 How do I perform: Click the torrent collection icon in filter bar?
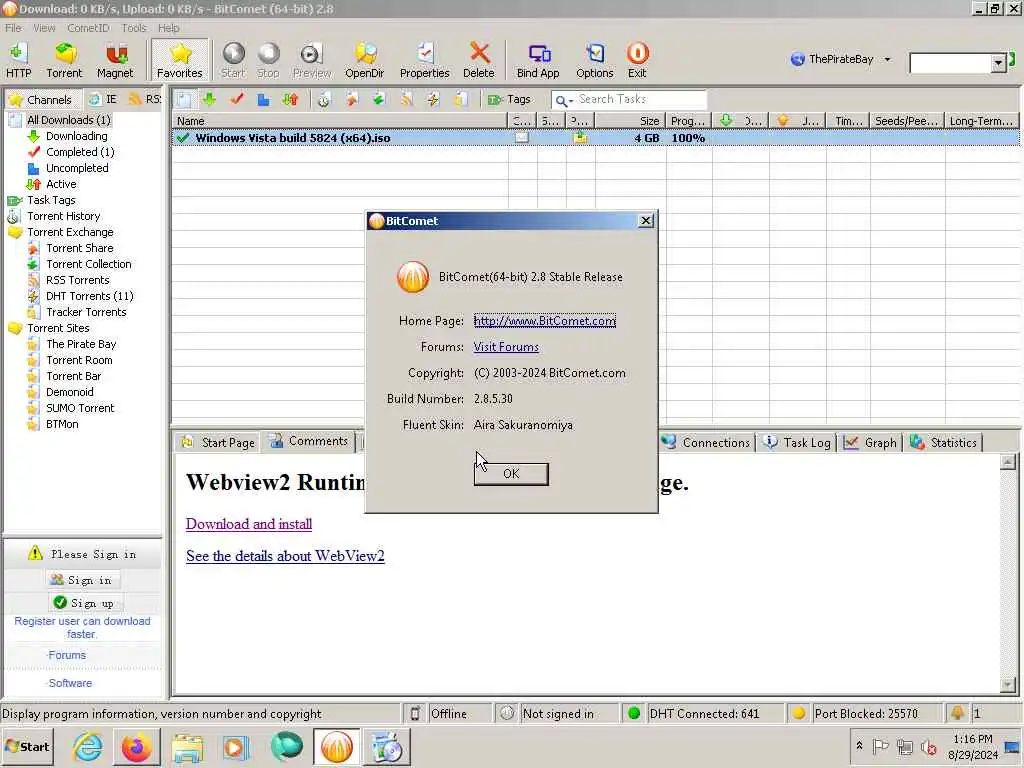(x=379, y=99)
